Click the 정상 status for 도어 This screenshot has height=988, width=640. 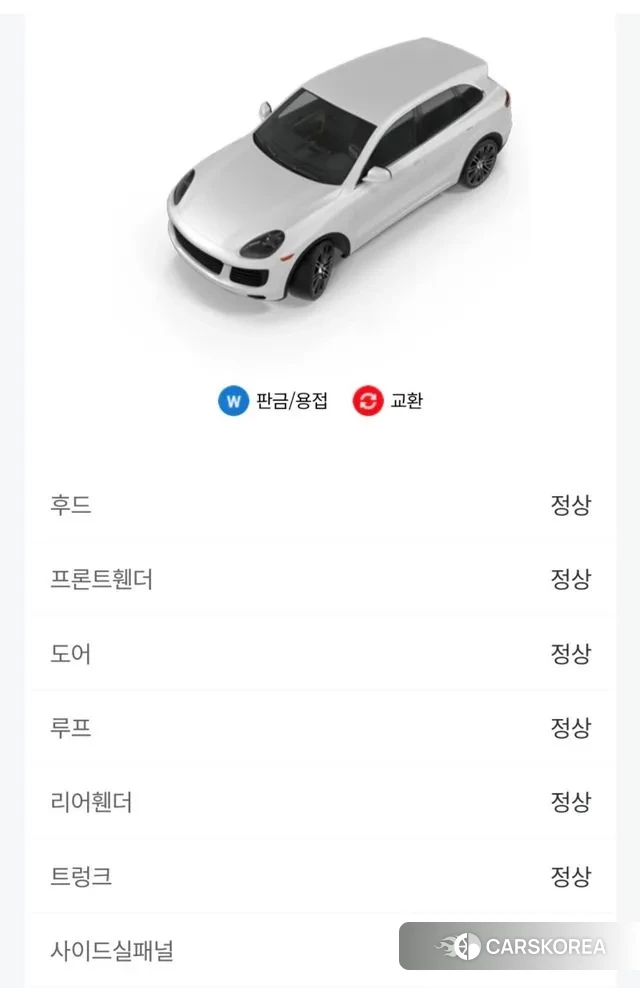(x=570, y=654)
